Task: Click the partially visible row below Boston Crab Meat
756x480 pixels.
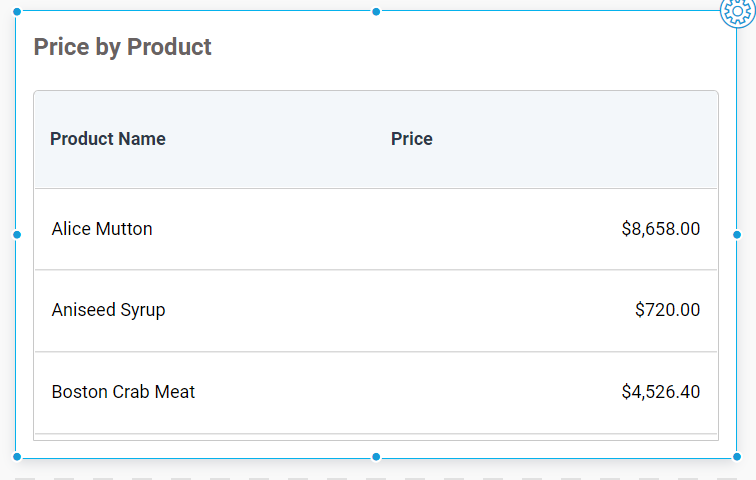Action: click(x=376, y=437)
